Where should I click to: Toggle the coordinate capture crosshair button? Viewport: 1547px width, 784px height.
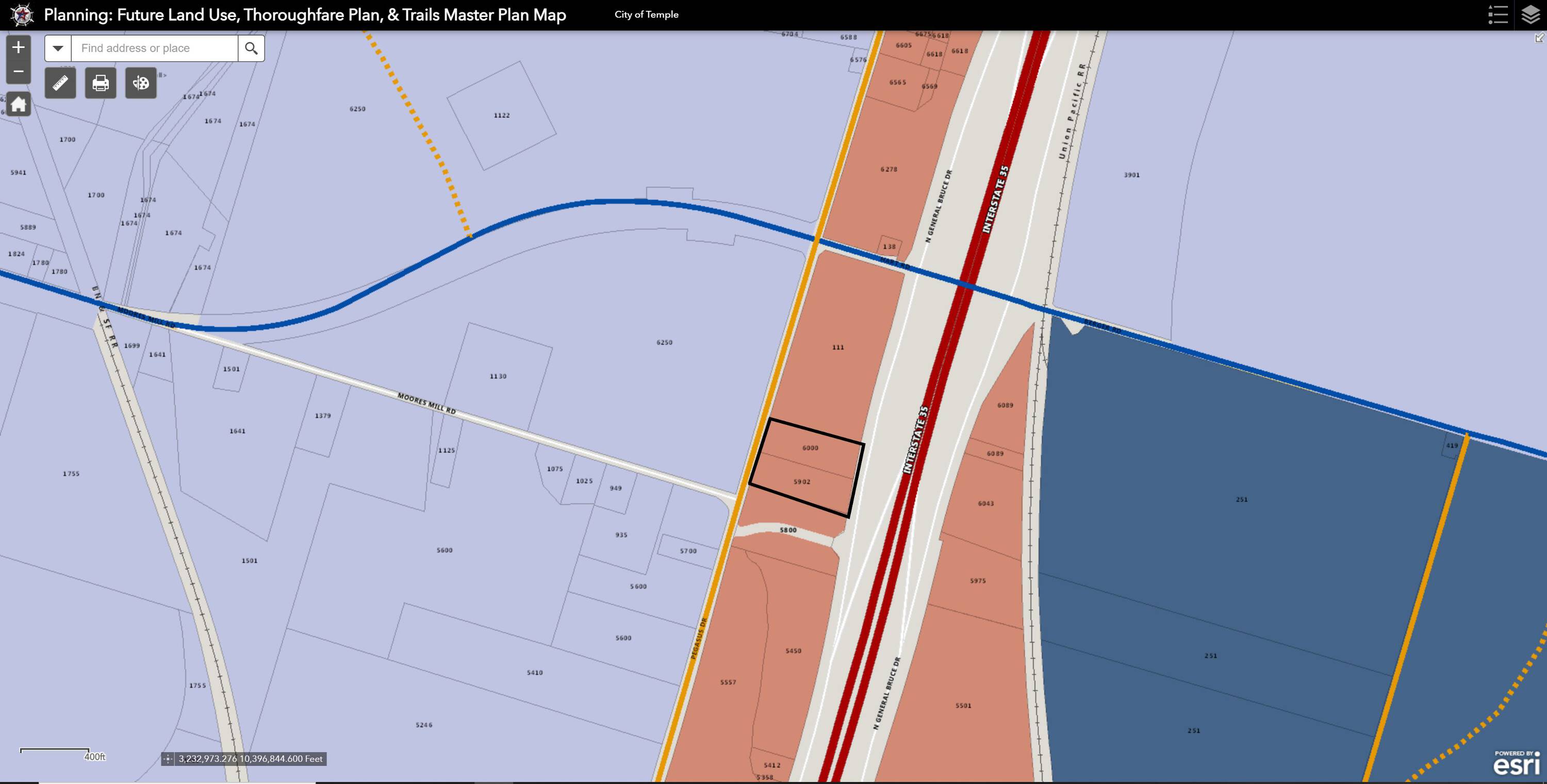tap(168, 759)
